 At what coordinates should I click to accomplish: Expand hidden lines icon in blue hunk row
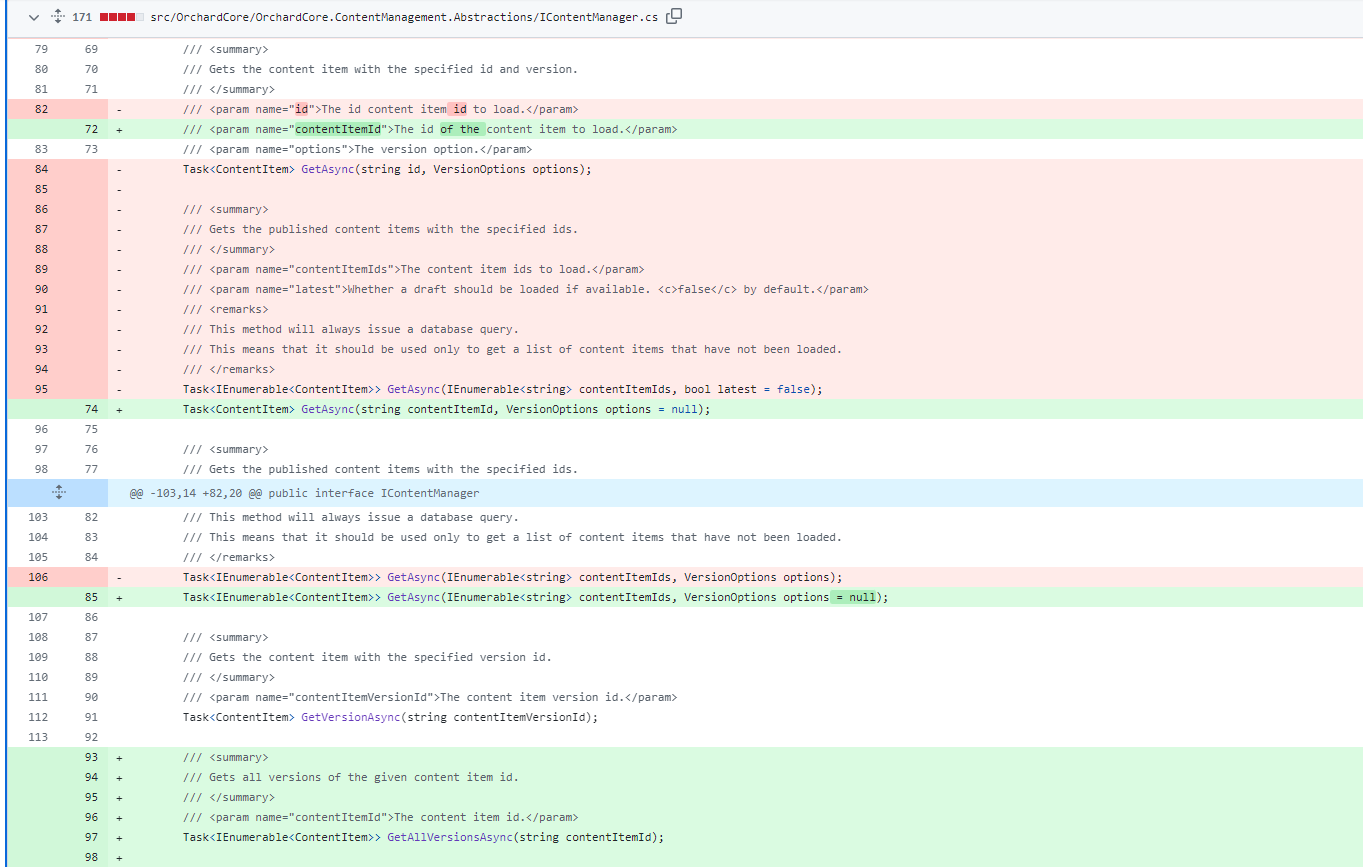[x=58, y=492]
